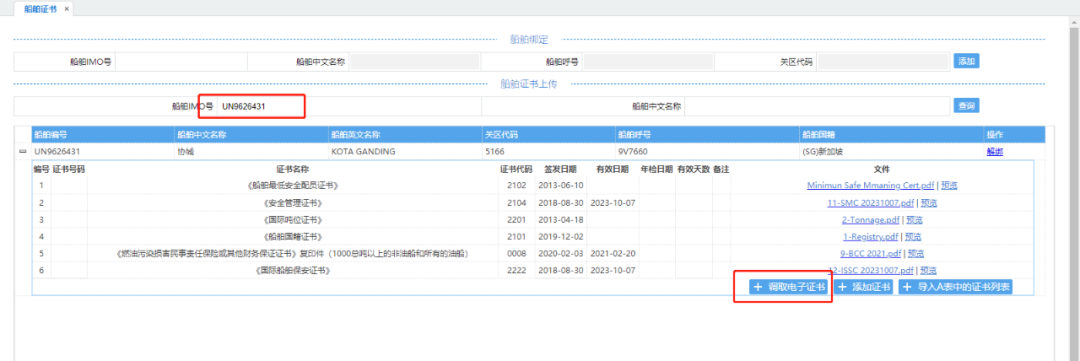Click certificate code 0008
Viewport: 1080px width, 361px height.
point(516,254)
